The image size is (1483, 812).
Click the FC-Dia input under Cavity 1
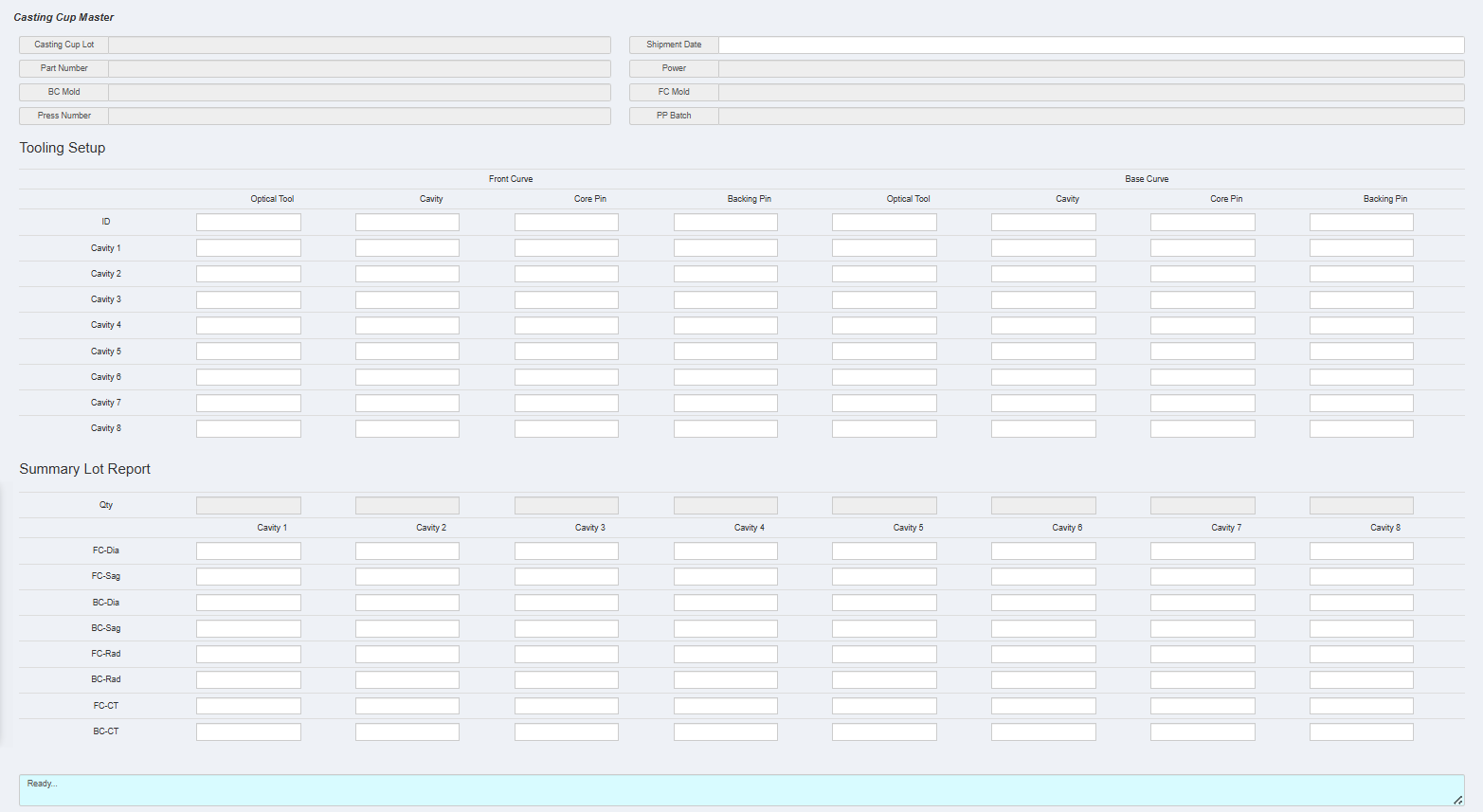tap(248, 550)
